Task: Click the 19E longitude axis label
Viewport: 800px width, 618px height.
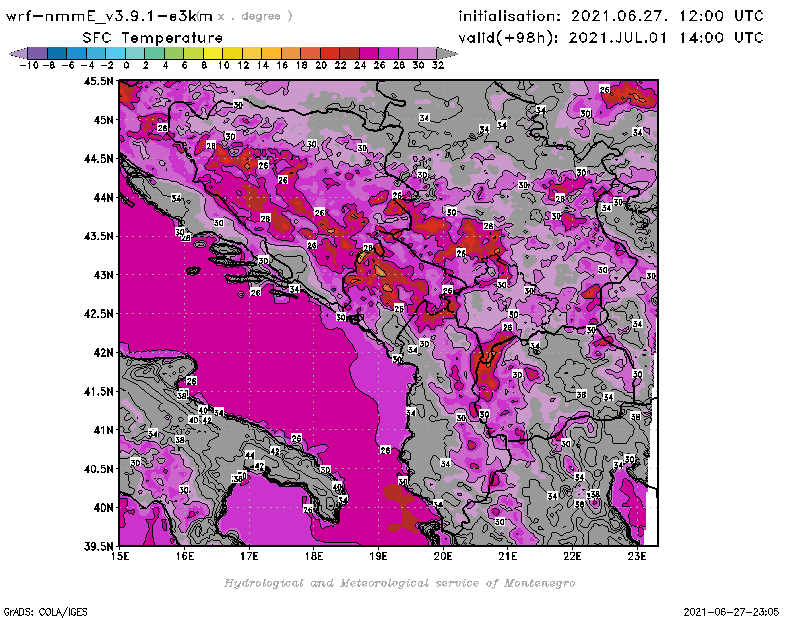Action: click(x=379, y=556)
